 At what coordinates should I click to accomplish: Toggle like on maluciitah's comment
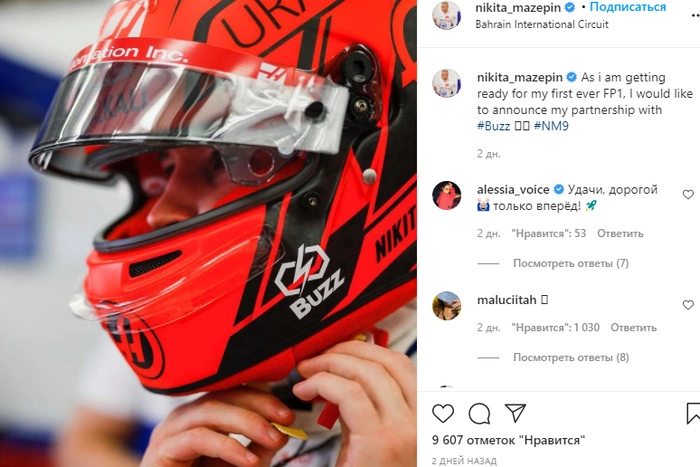(688, 305)
